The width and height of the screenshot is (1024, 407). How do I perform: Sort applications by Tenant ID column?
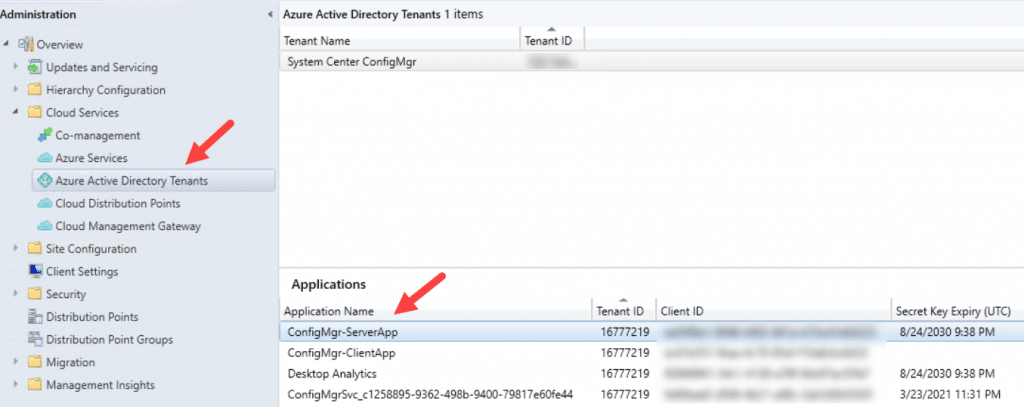pyautogui.click(x=624, y=311)
